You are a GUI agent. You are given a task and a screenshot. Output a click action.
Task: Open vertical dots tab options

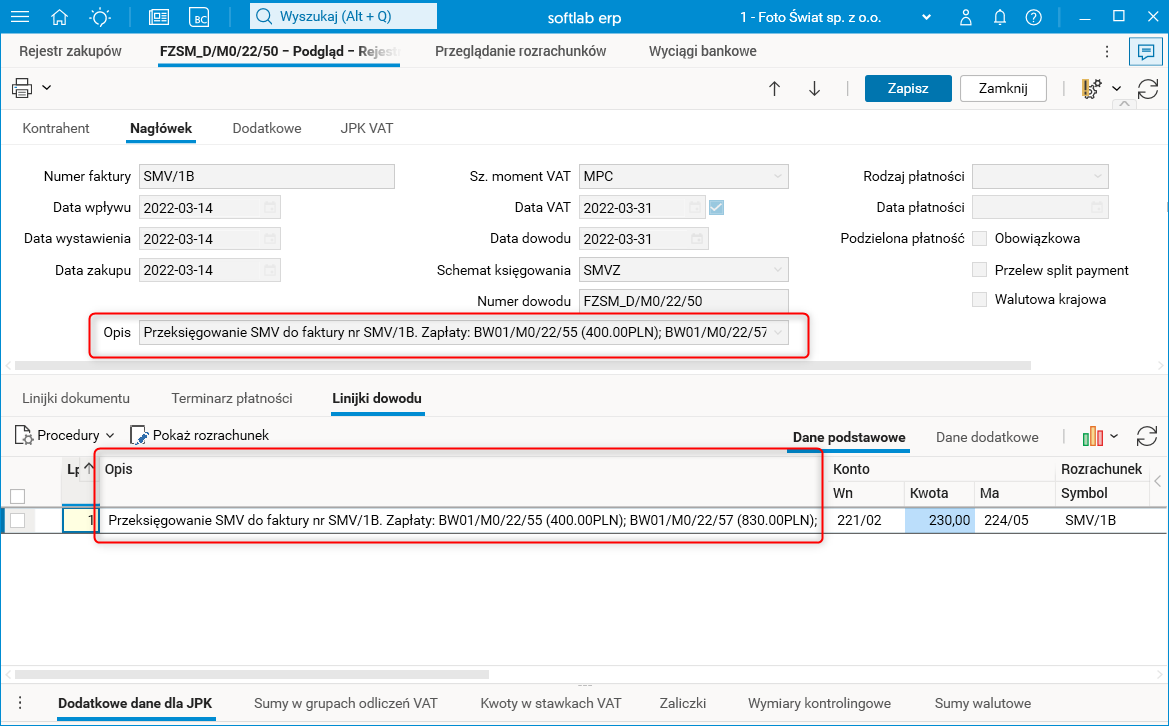coord(1107,51)
